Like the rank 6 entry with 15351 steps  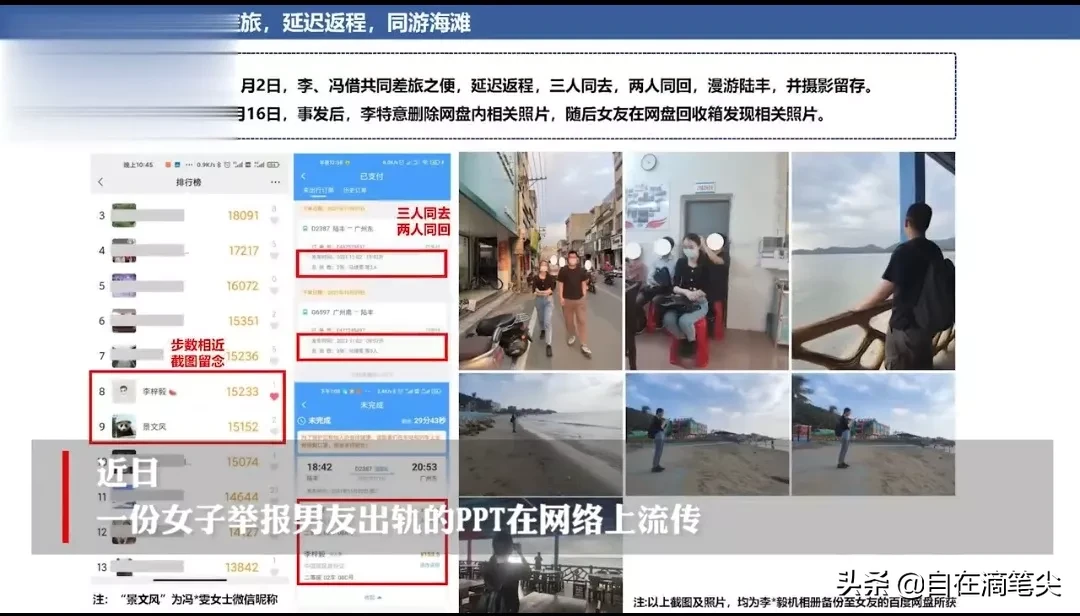click(274, 326)
